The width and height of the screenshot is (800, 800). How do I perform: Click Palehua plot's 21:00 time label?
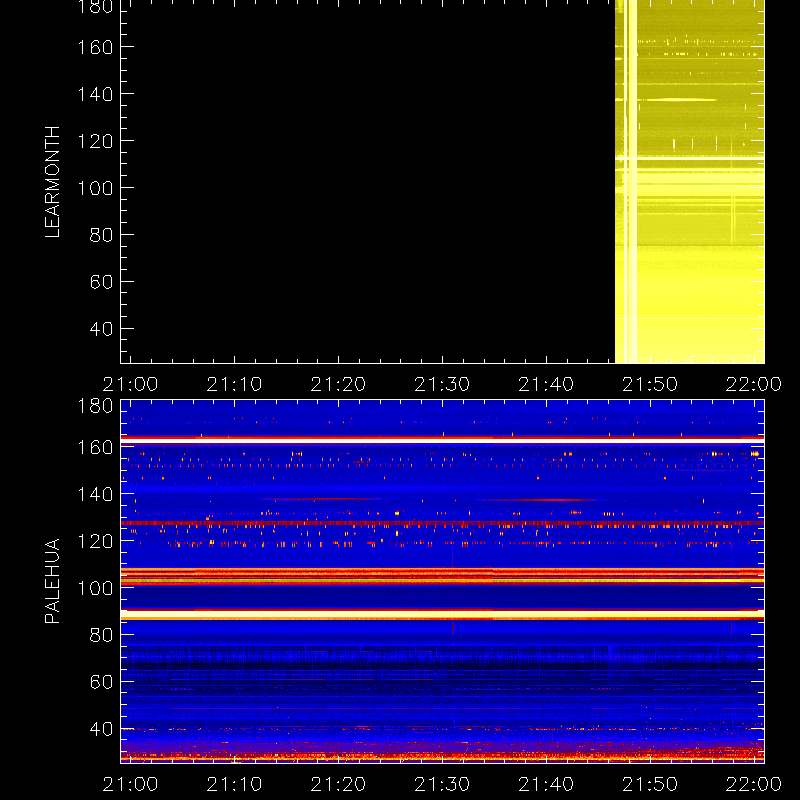tap(131, 784)
